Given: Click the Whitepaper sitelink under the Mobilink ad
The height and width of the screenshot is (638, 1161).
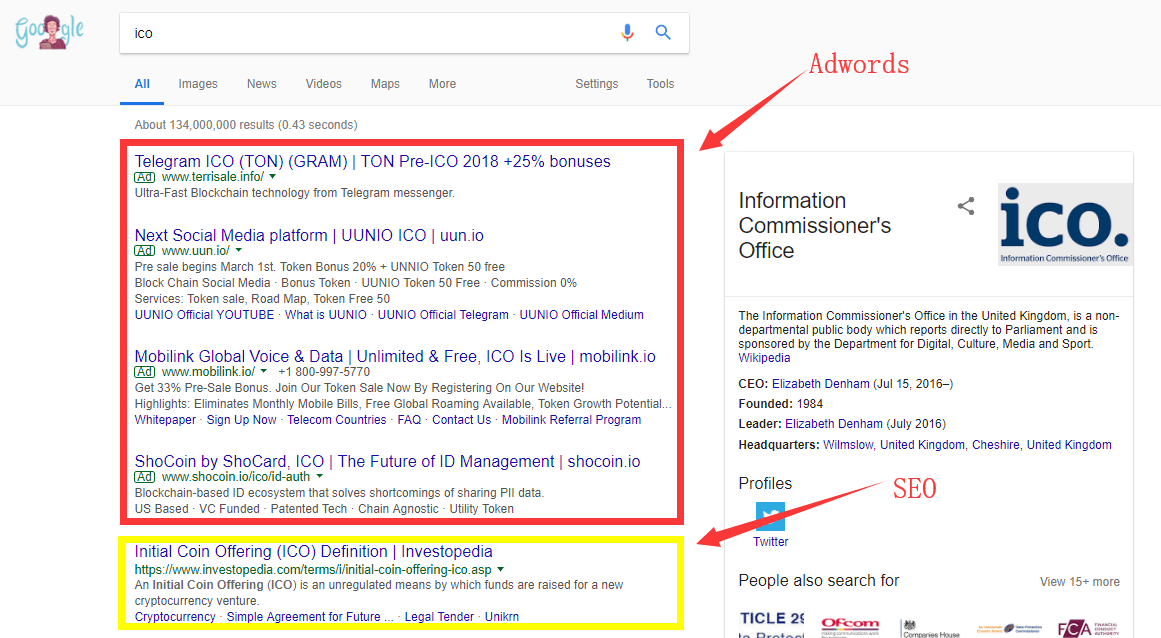Looking at the screenshot, I should click(165, 419).
